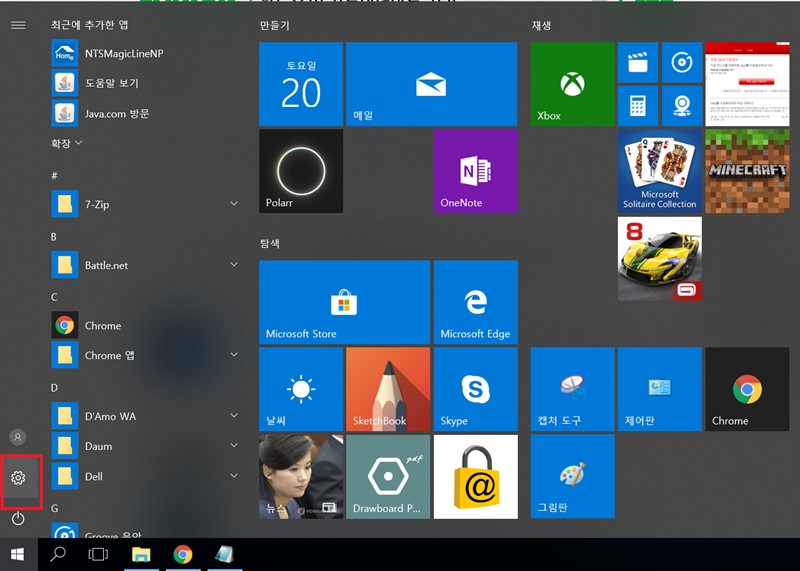Expand the Daum folder chevron
Viewport: 800px width, 571px height.
pos(234,445)
